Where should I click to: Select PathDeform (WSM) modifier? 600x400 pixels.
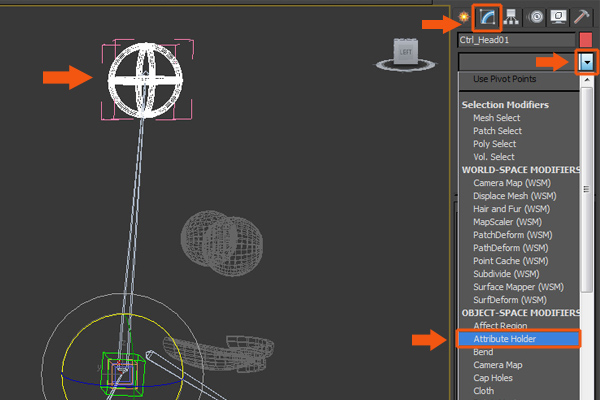(510, 248)
